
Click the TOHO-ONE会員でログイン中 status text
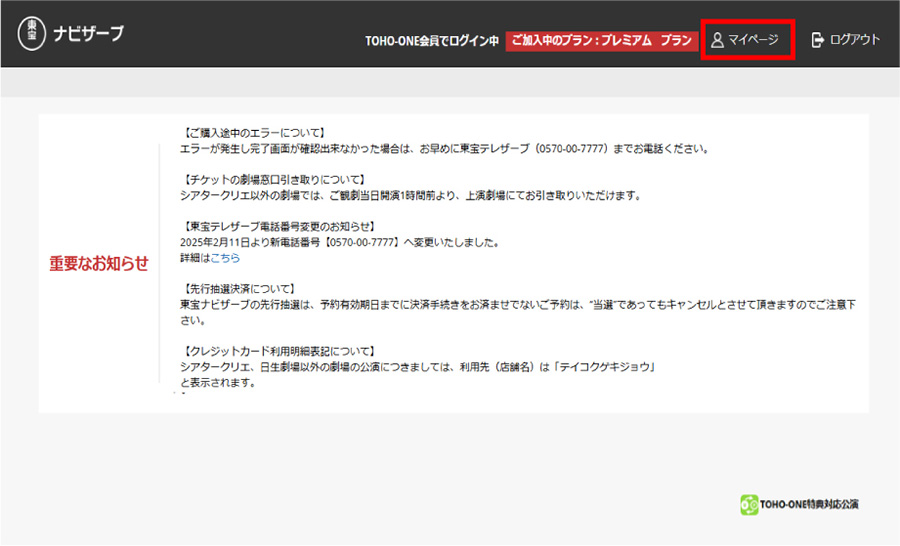431,41
